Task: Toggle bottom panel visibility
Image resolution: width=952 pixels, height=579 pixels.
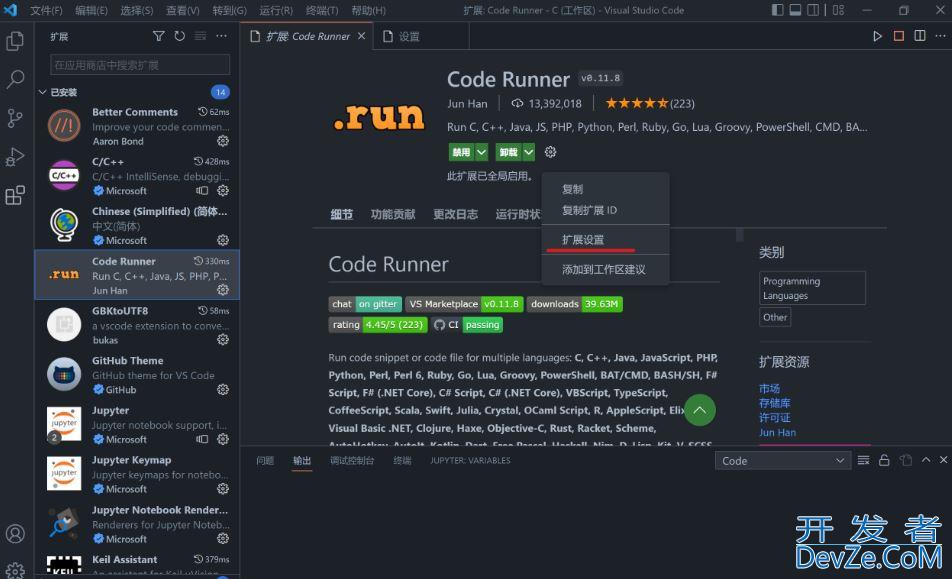Action: [795, 10]
